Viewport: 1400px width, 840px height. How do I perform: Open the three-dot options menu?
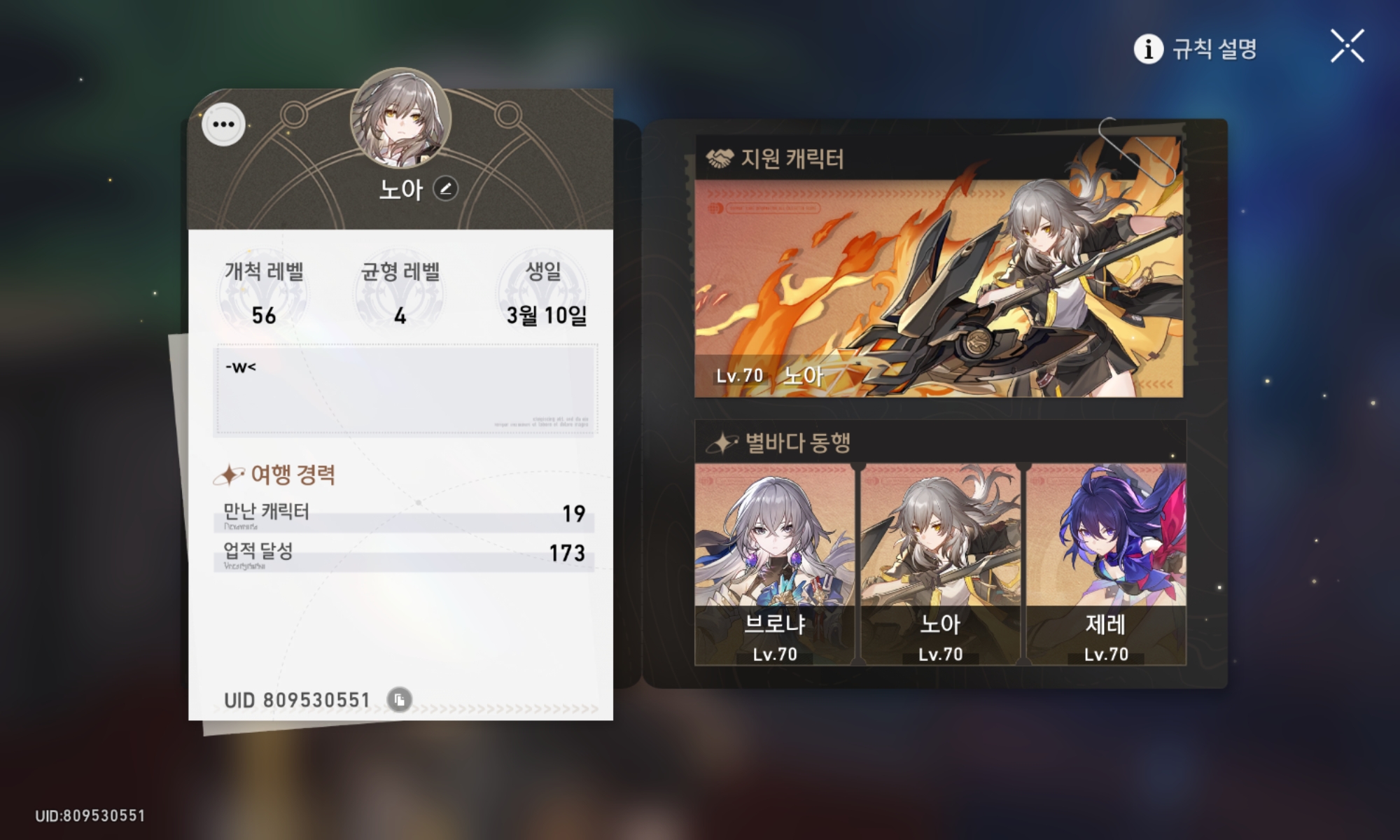coord(223,125)
